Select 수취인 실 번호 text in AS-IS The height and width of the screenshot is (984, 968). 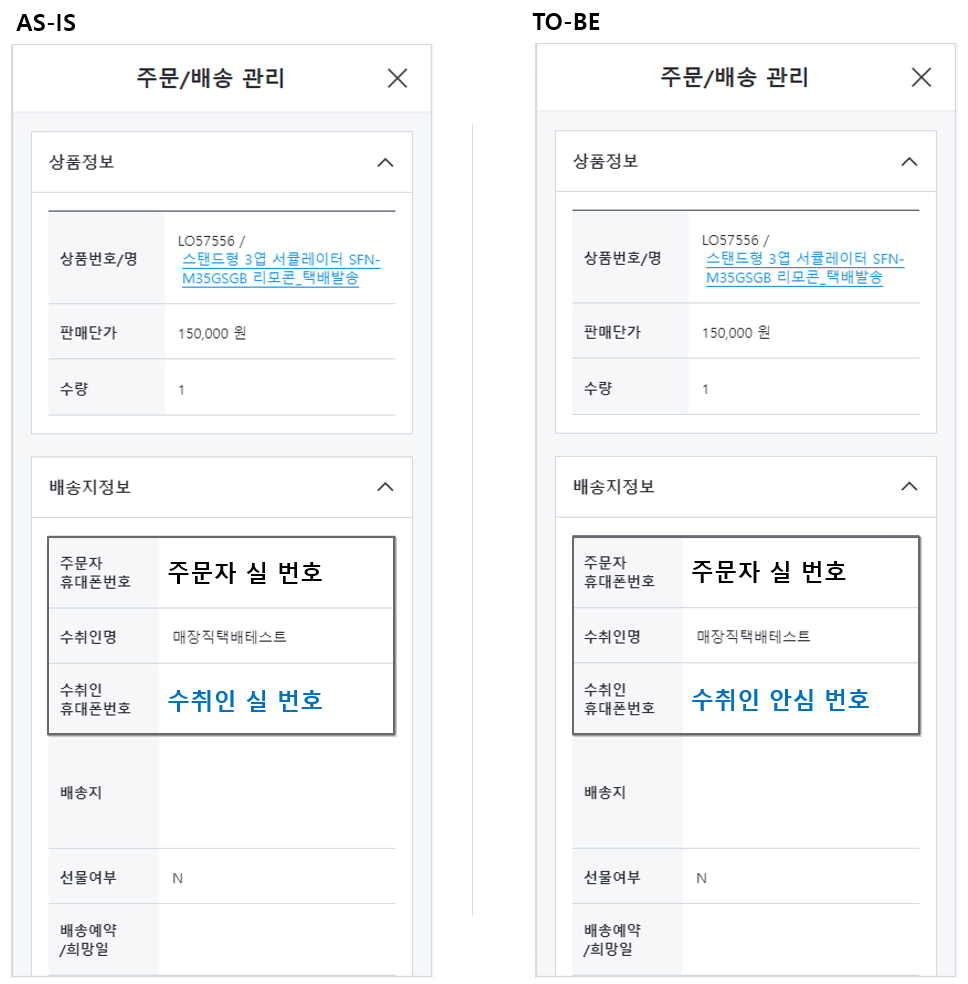[245, 700]
